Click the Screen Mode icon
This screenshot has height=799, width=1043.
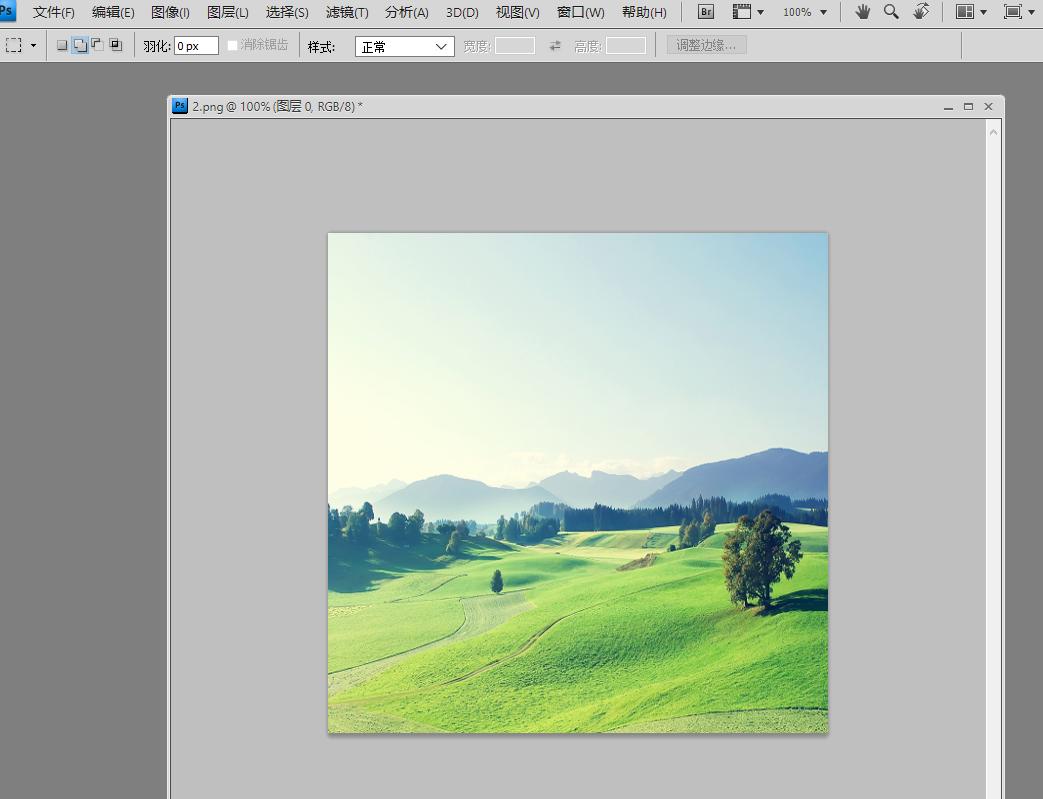(x=1013, y=12)
